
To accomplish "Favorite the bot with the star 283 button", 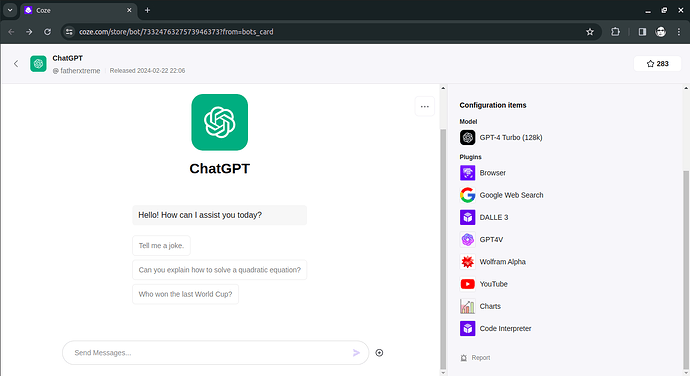I will pyautogui.click(x=657, y=64).
